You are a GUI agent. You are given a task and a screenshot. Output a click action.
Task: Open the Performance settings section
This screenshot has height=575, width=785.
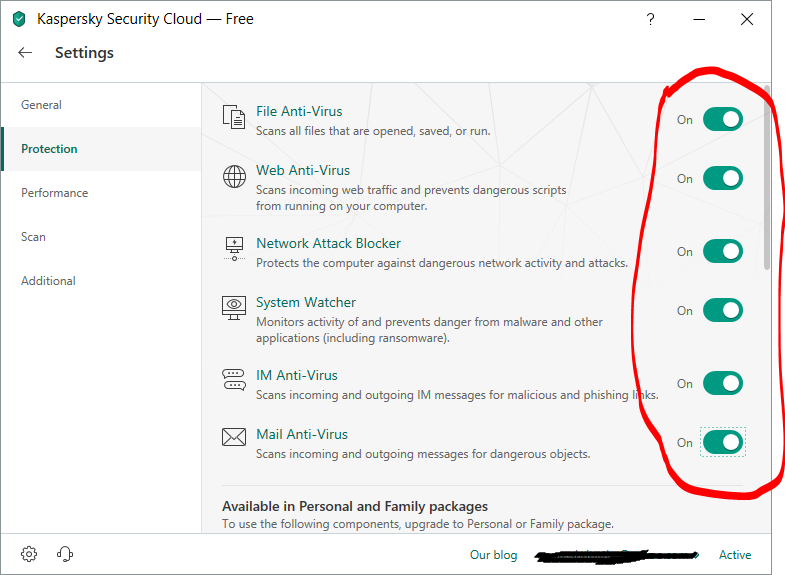click(55, 193)
